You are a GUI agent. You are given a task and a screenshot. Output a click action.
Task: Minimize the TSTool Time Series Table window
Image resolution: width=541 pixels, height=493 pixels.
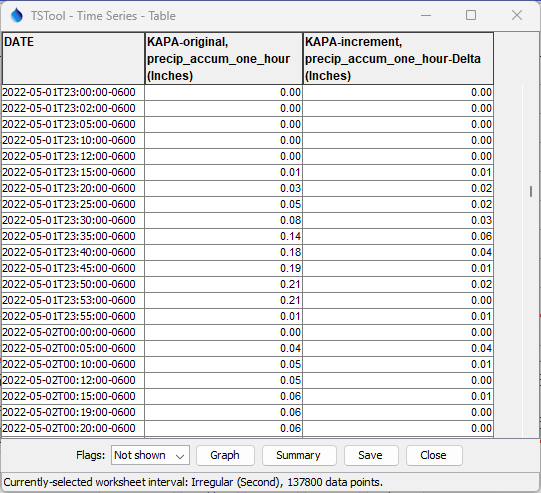426,16
